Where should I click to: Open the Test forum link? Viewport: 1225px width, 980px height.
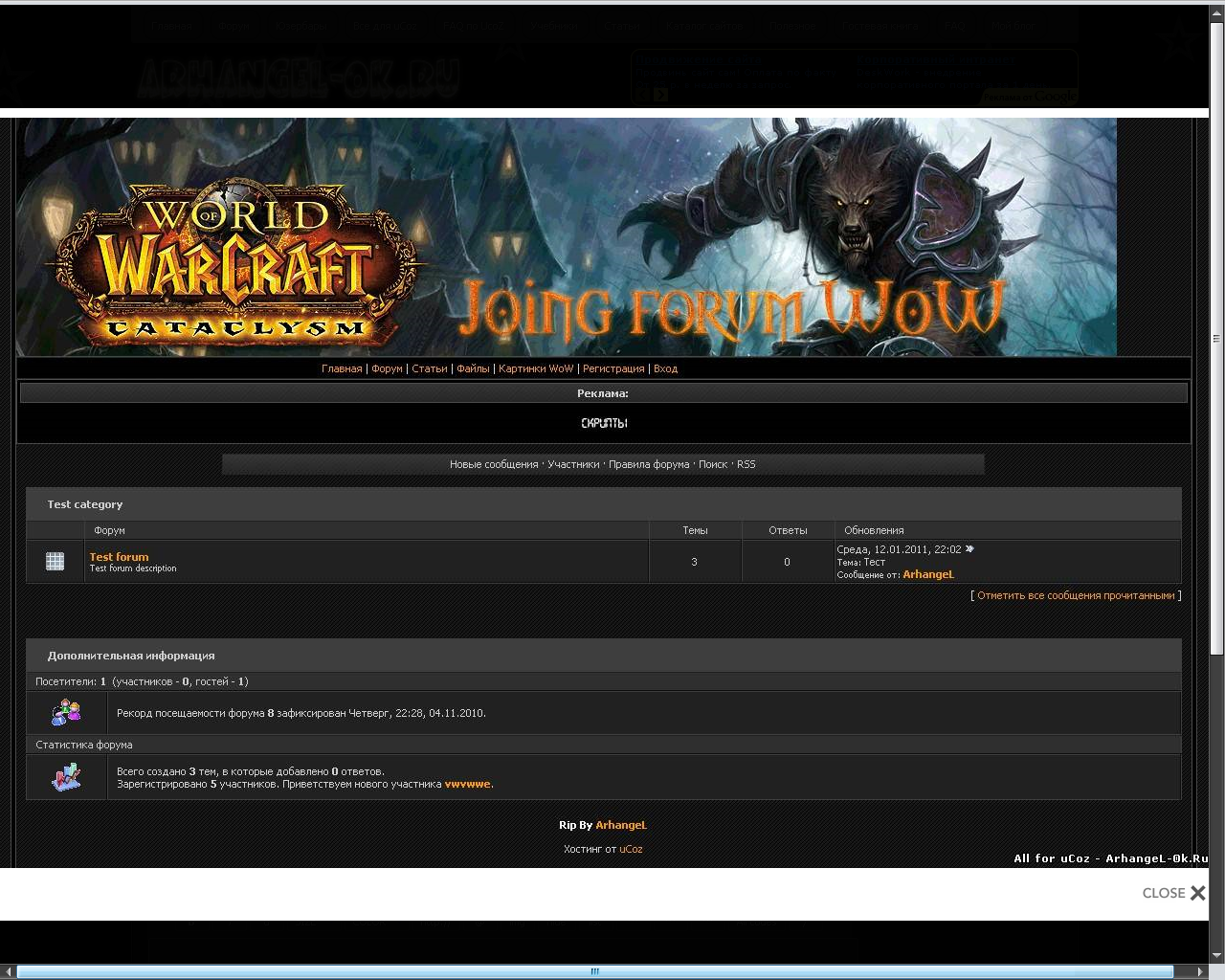click(119, 556)
